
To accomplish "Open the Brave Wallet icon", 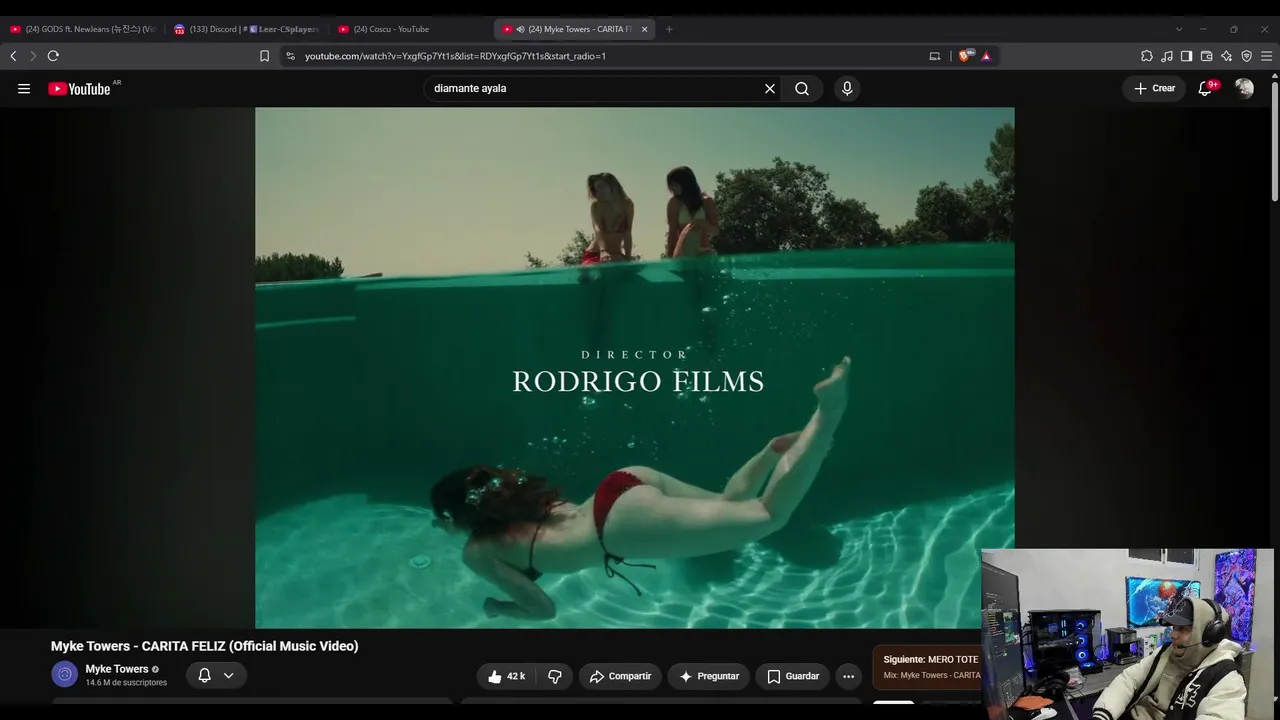I will [1206, 56].
